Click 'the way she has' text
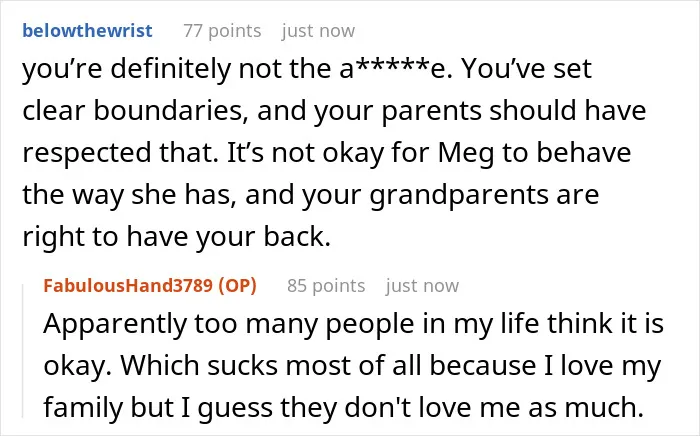700x436 pixels. click(129, 195)
